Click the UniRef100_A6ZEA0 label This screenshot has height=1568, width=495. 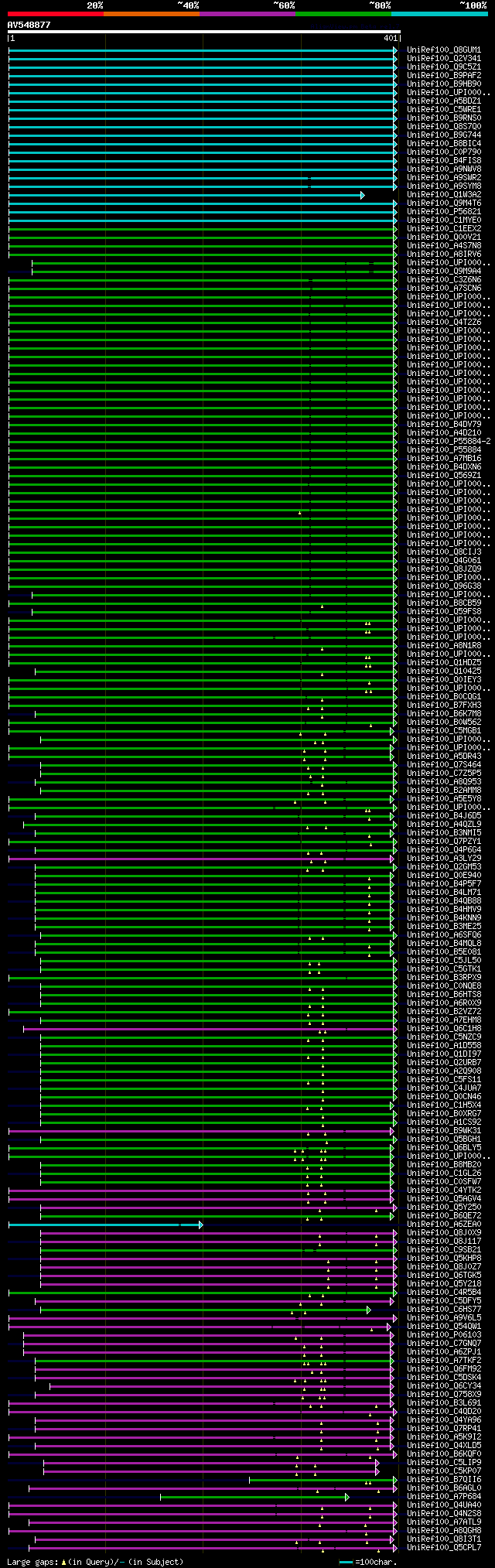click(x=444, y=1225)
